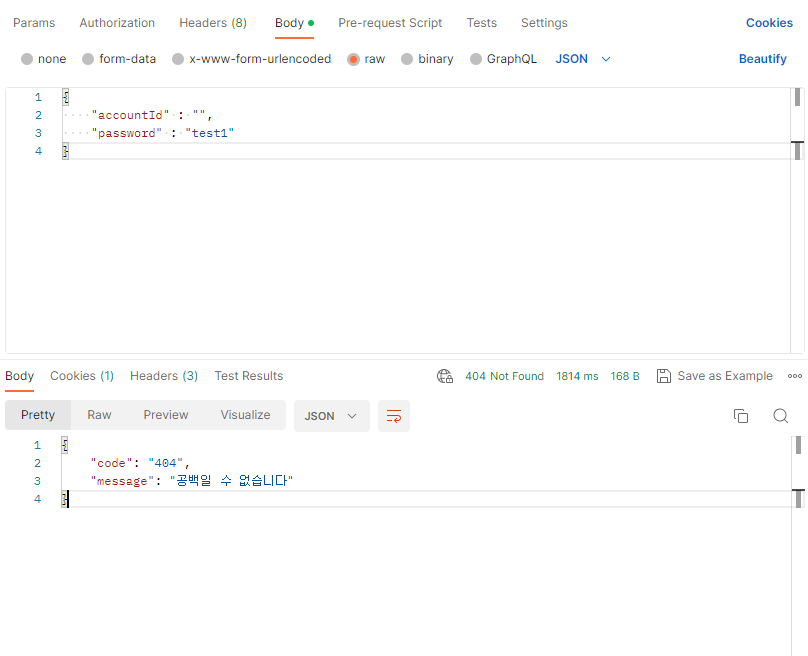Click the Cookies link

pyautogui.click(x=769, y=23)
